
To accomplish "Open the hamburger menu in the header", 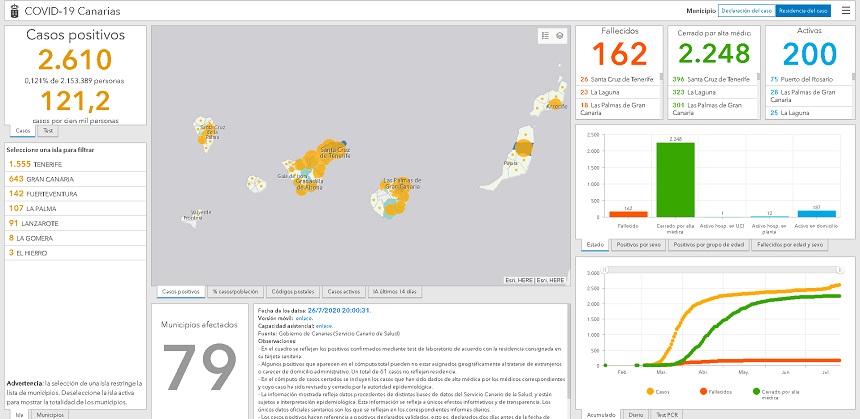I will [x=846, y=10].
